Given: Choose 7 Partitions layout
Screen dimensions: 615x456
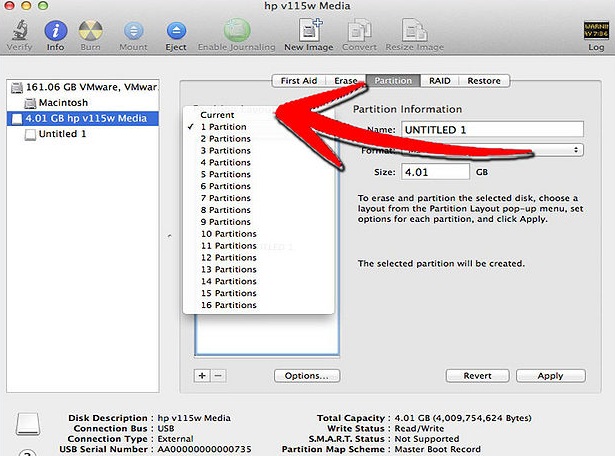Looking at the screenshot, I should pyautogui.click(x=258, y=198).
